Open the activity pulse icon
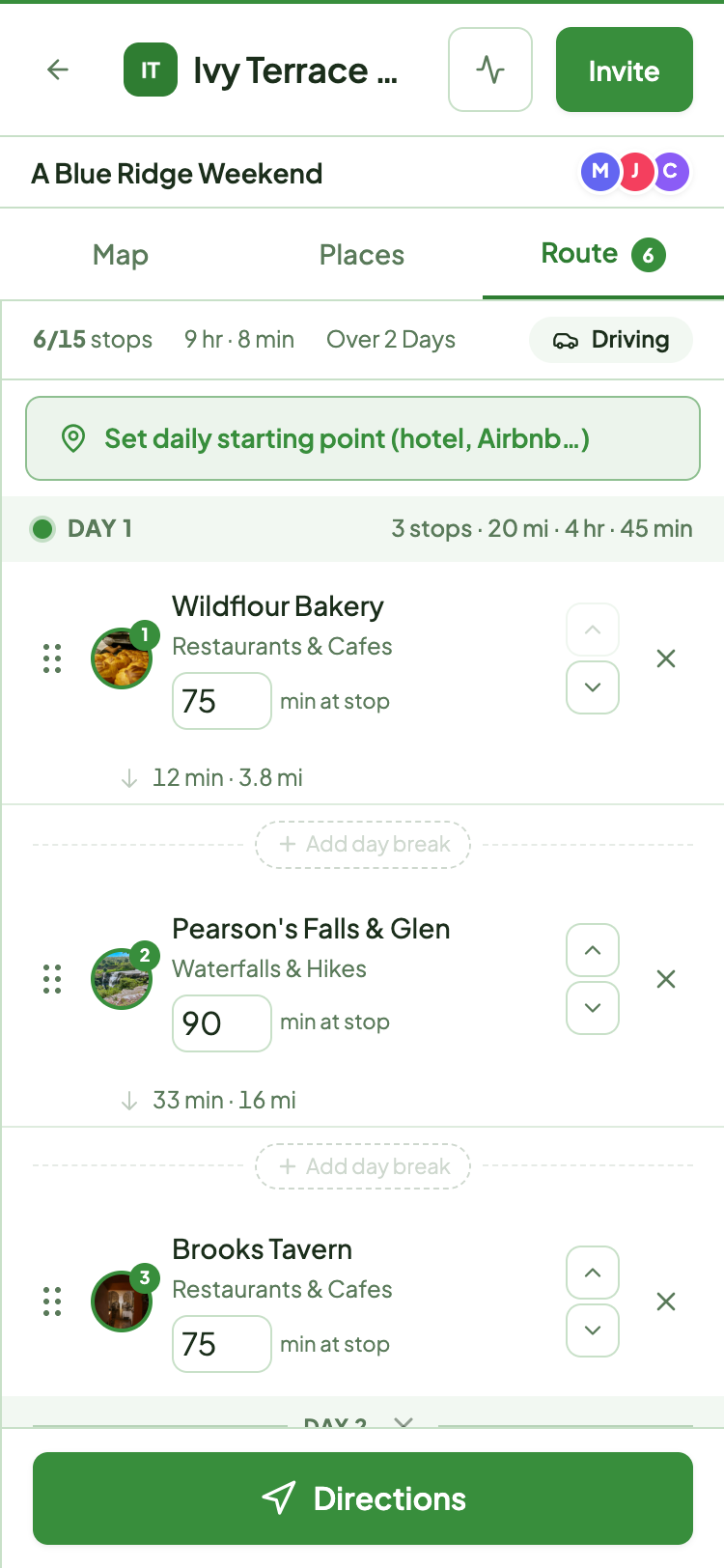This screenshot has height=1568, width=724. tap(490, 70)
